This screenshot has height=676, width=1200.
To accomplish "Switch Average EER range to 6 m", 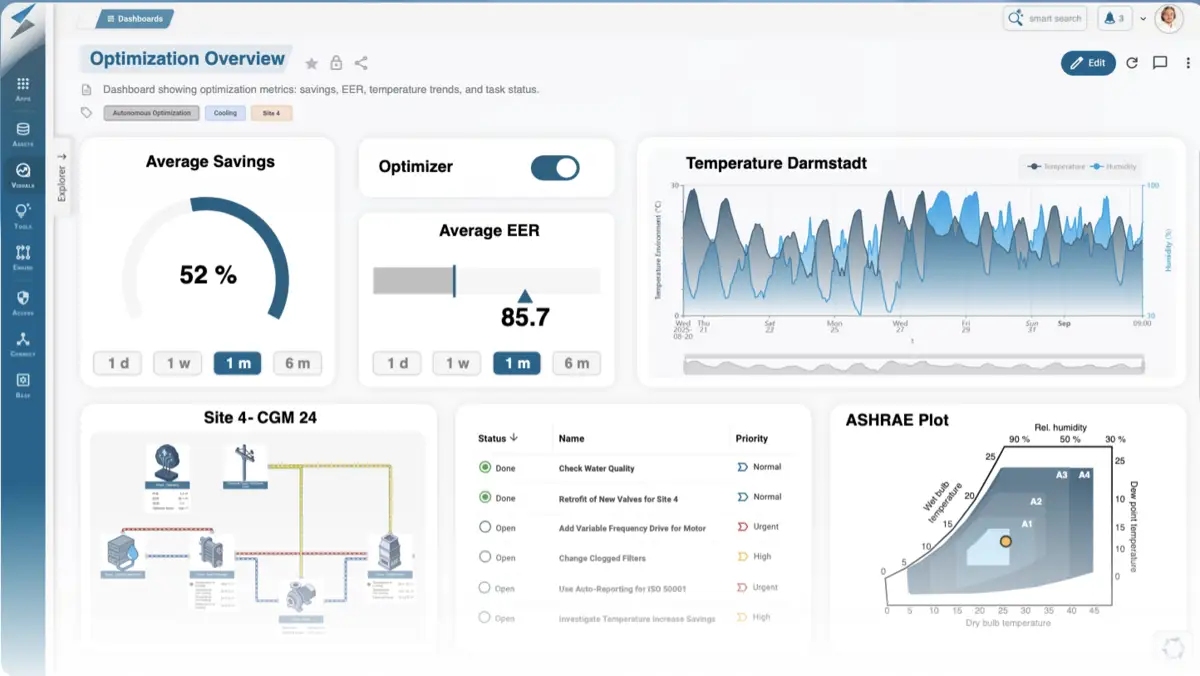I will click(576, 363).
